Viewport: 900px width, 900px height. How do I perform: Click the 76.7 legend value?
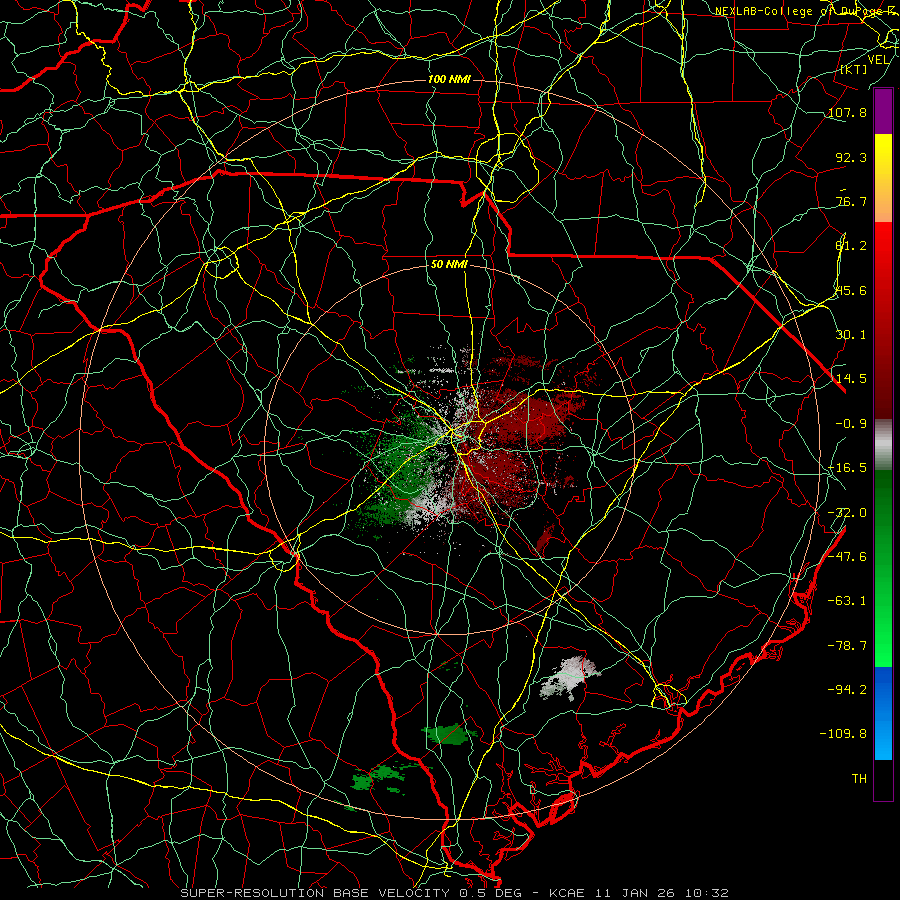tap(851, 201)
